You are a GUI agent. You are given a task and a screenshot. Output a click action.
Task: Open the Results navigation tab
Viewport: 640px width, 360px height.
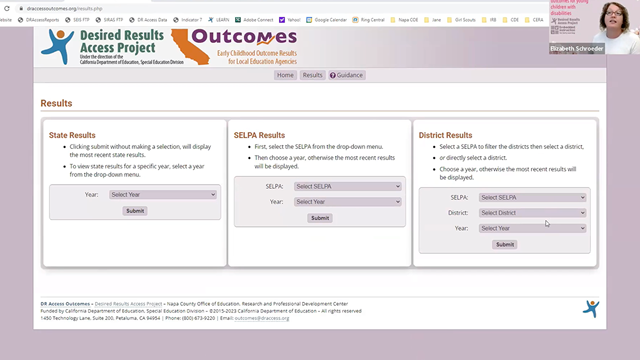(312, 75)
